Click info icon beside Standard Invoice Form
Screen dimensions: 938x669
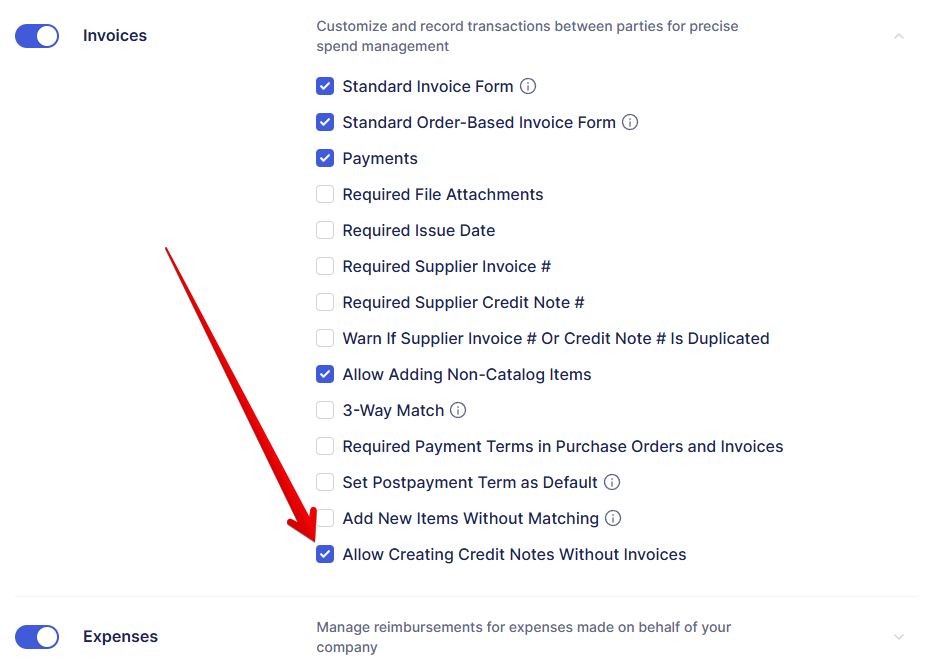[x=528, y=86]
